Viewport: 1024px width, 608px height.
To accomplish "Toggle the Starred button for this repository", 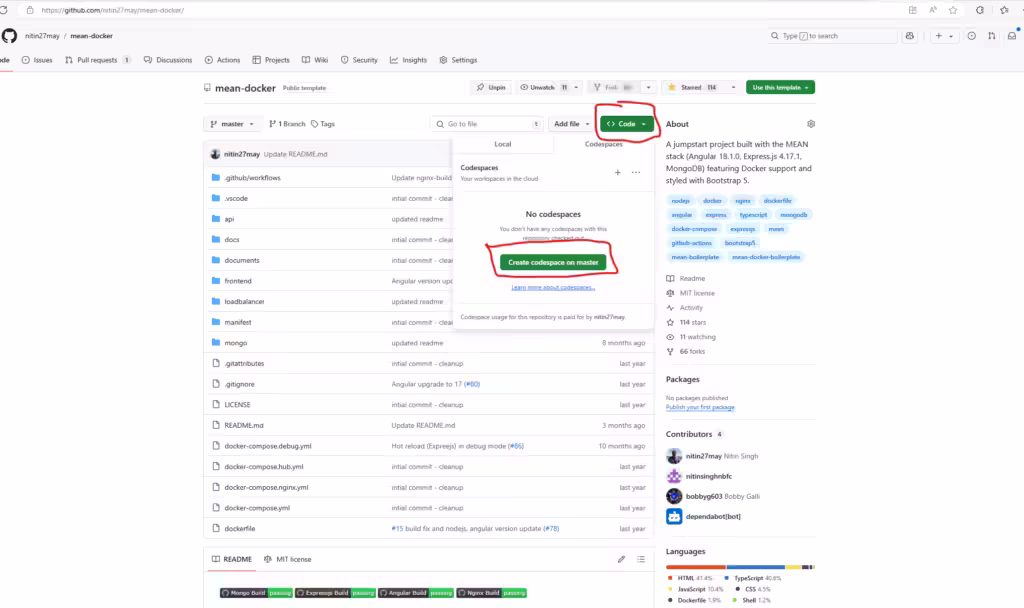I will pyautogui.click(x=694, y=87).
